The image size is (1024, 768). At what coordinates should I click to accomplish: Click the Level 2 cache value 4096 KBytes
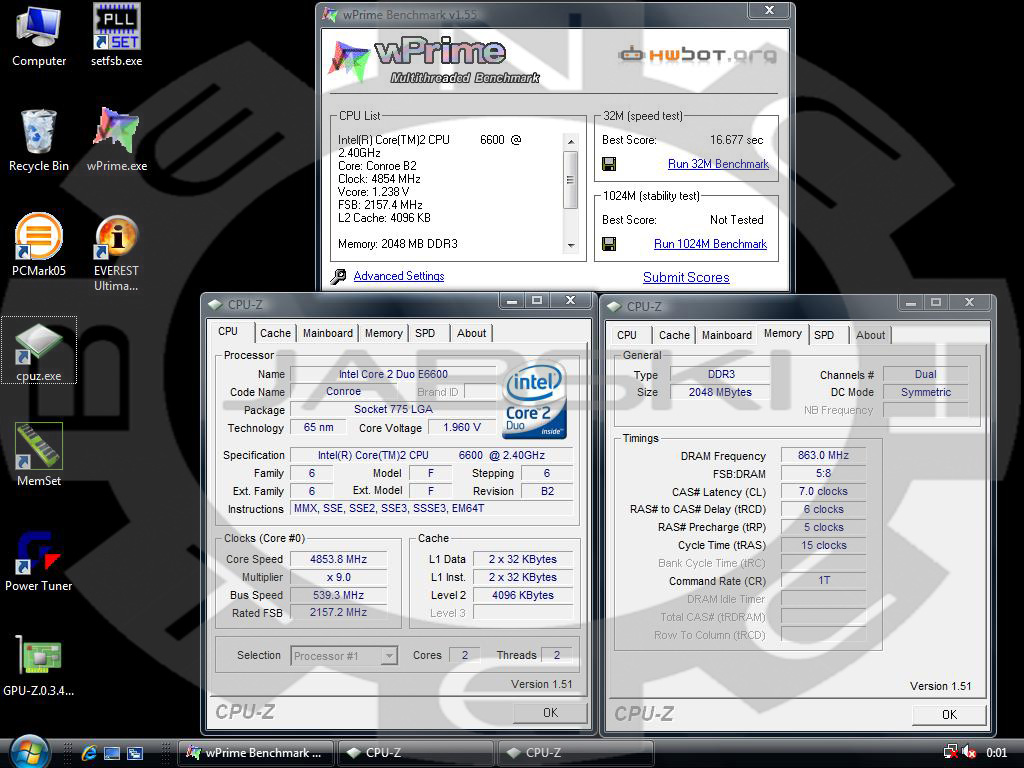[x=522, y=595]
